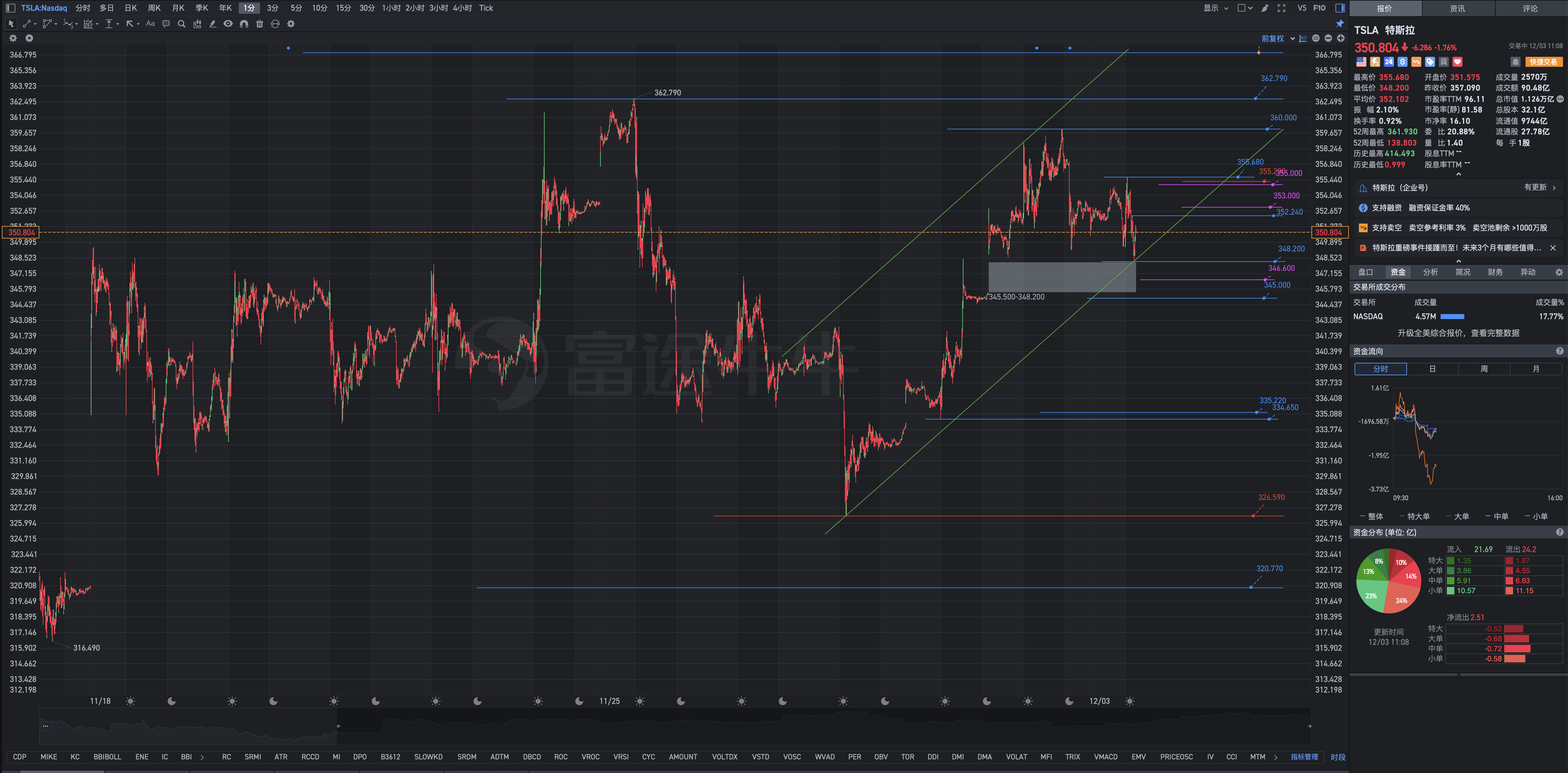Click the VS compare button
Viewport: 1568px width, 773px height.
[x=1302, y=8]
